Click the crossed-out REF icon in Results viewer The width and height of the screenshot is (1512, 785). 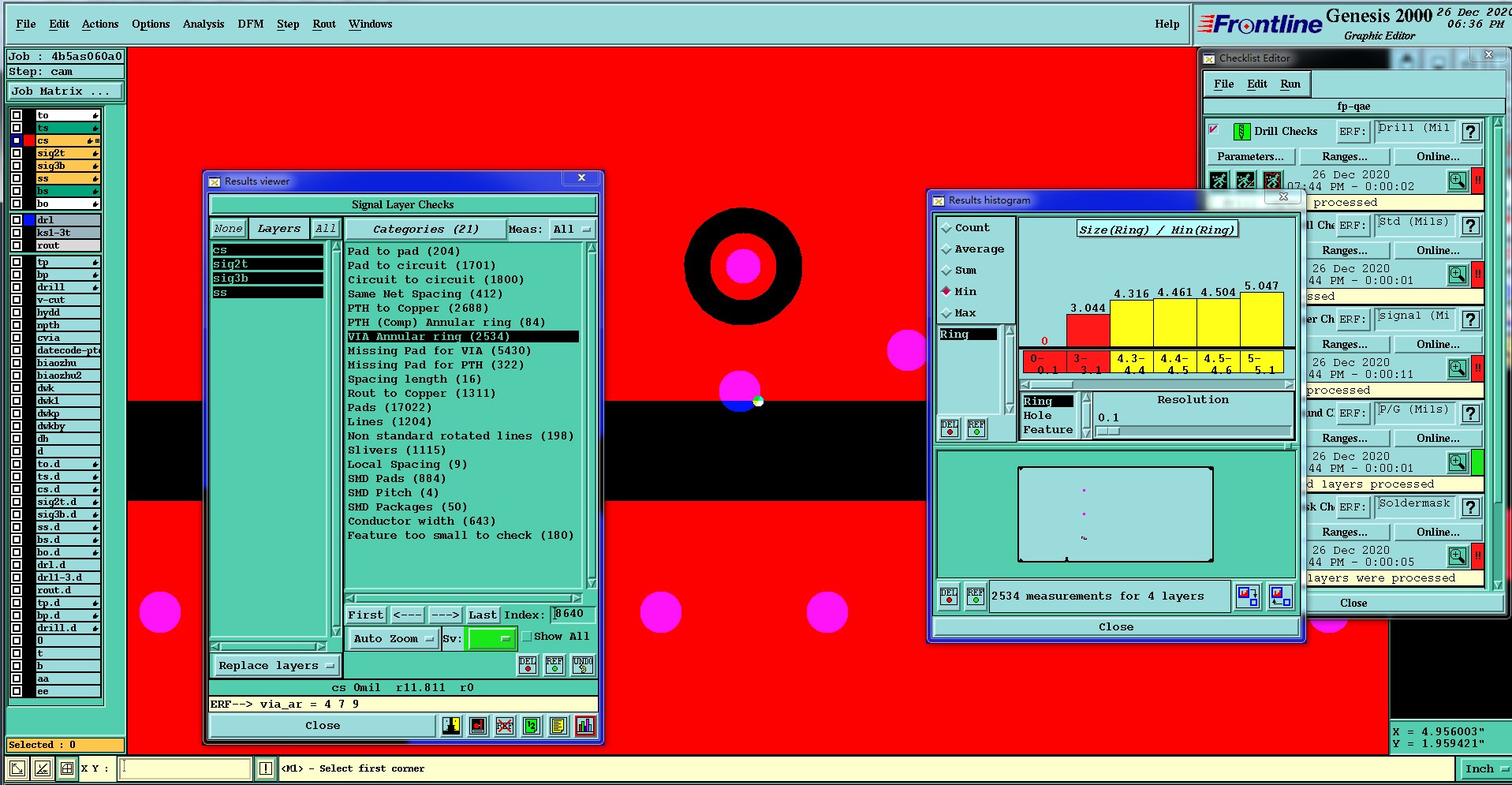tap(505, 725)
